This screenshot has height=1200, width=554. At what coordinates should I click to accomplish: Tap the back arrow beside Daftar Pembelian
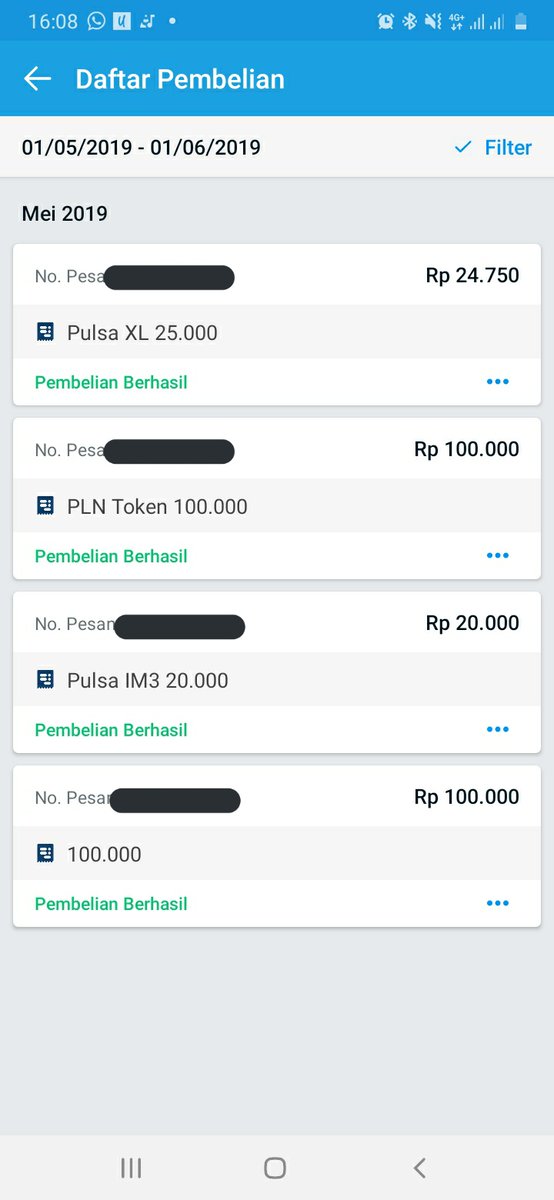point(37,79)
